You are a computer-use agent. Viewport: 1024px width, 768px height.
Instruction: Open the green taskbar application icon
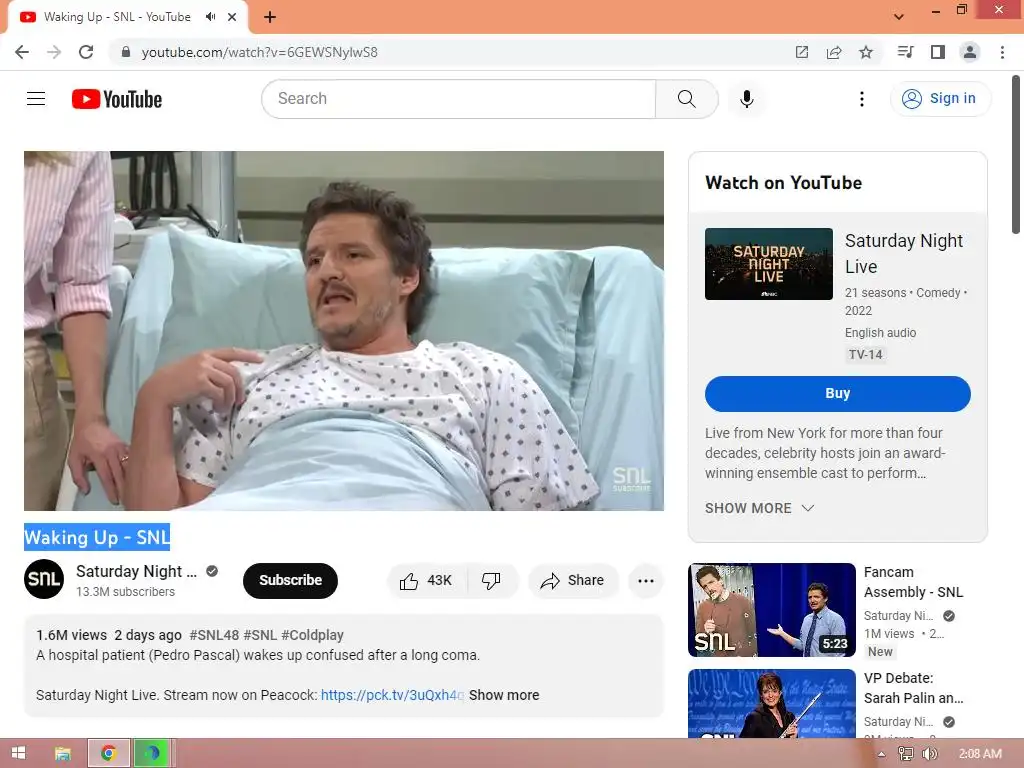point(152,753)
